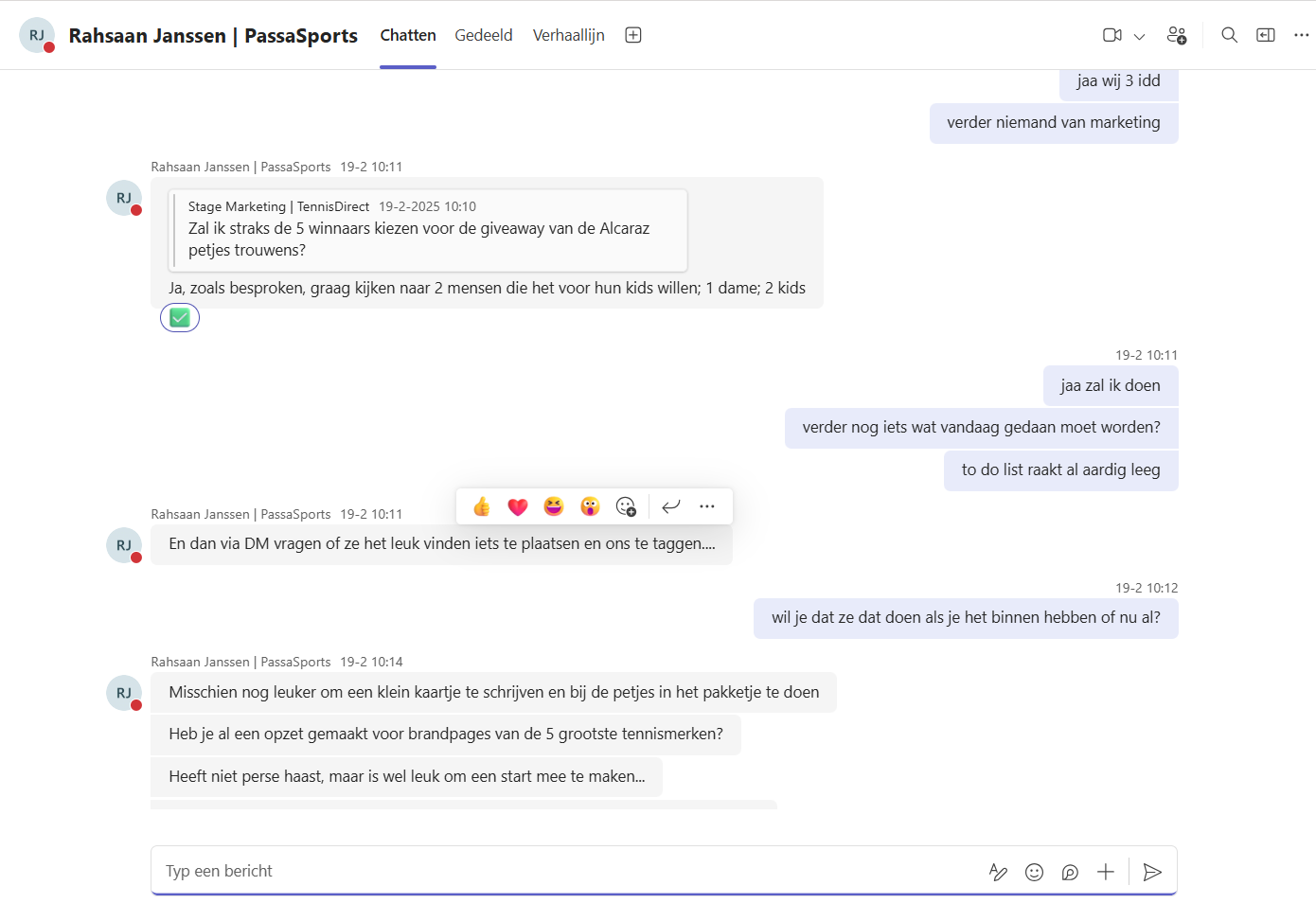Screen dimensions: 1316x921
Task: Switch to the Gedeeld tab
Action: point(483,35)
